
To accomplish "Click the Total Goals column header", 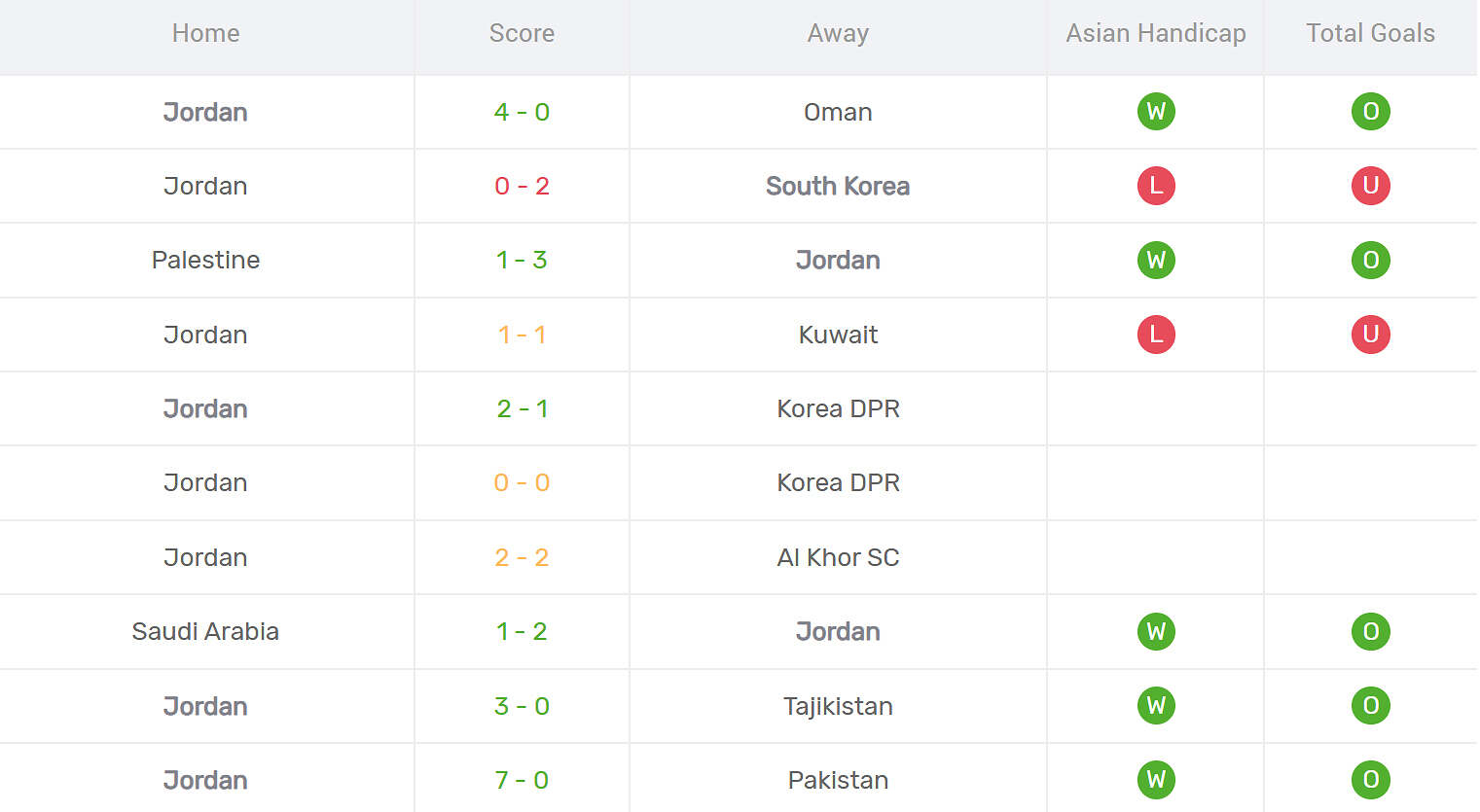I will [1370, 33].
